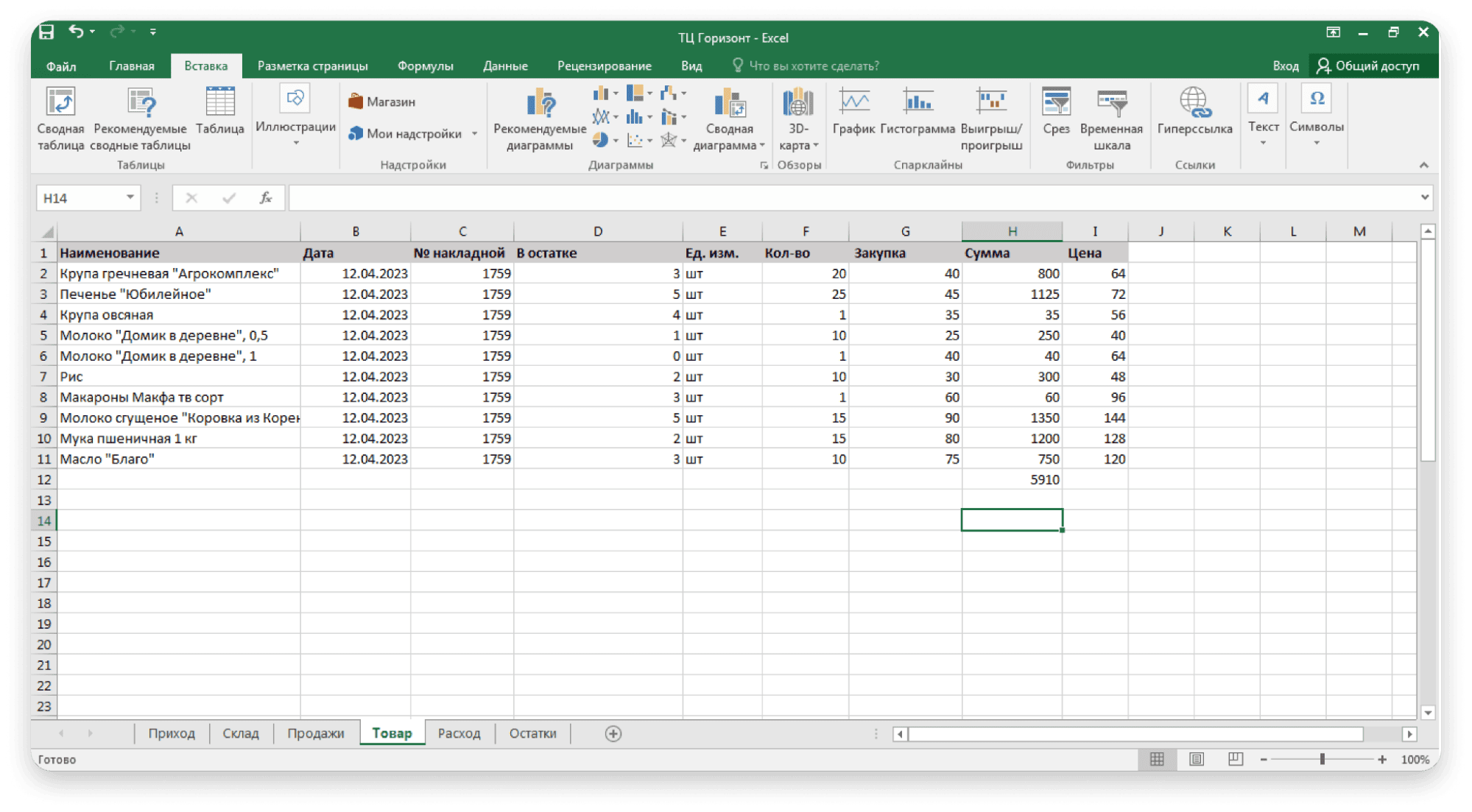The image size is (1472, 812).
Task: Open the Файл menu
Action: point(61,66)
